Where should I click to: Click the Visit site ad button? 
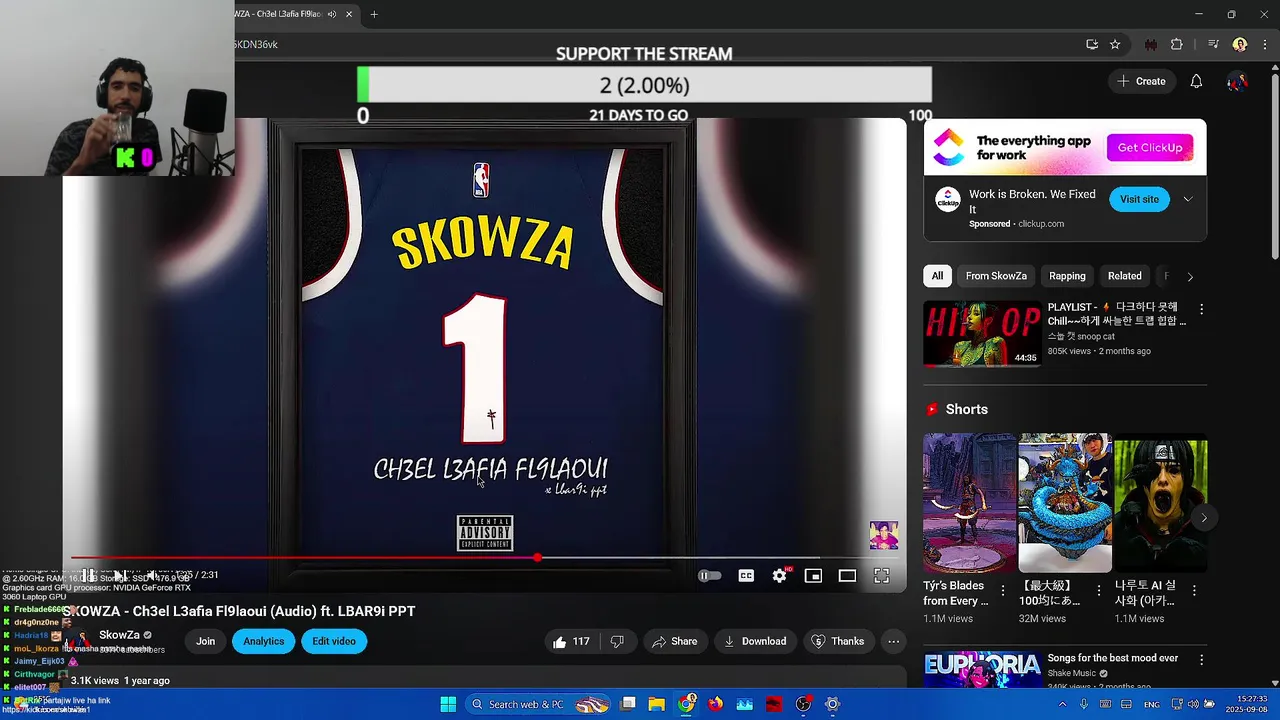pyautogui.click(x=1139, y=199)
